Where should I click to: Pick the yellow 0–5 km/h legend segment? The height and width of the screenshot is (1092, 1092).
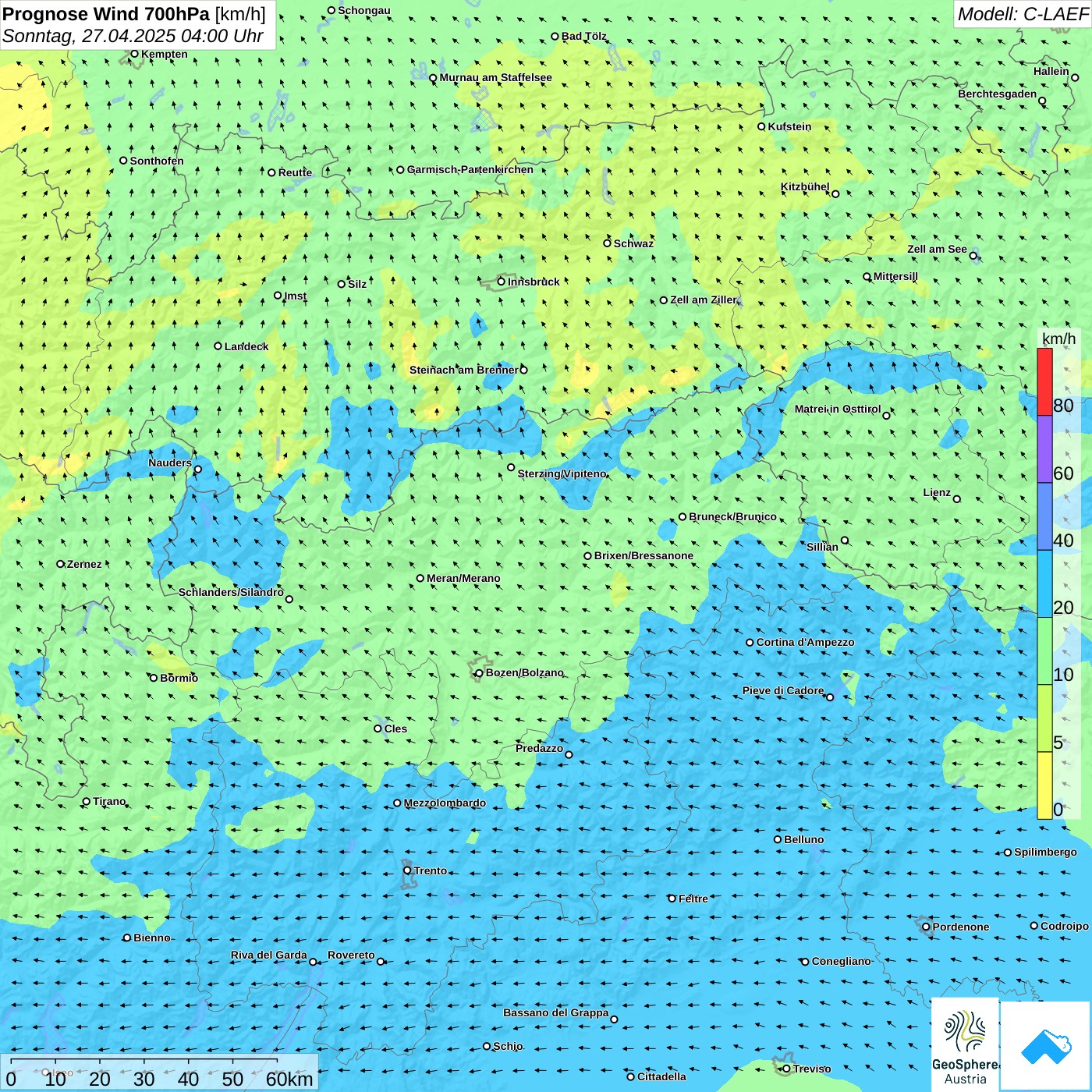click(1044, 785)
